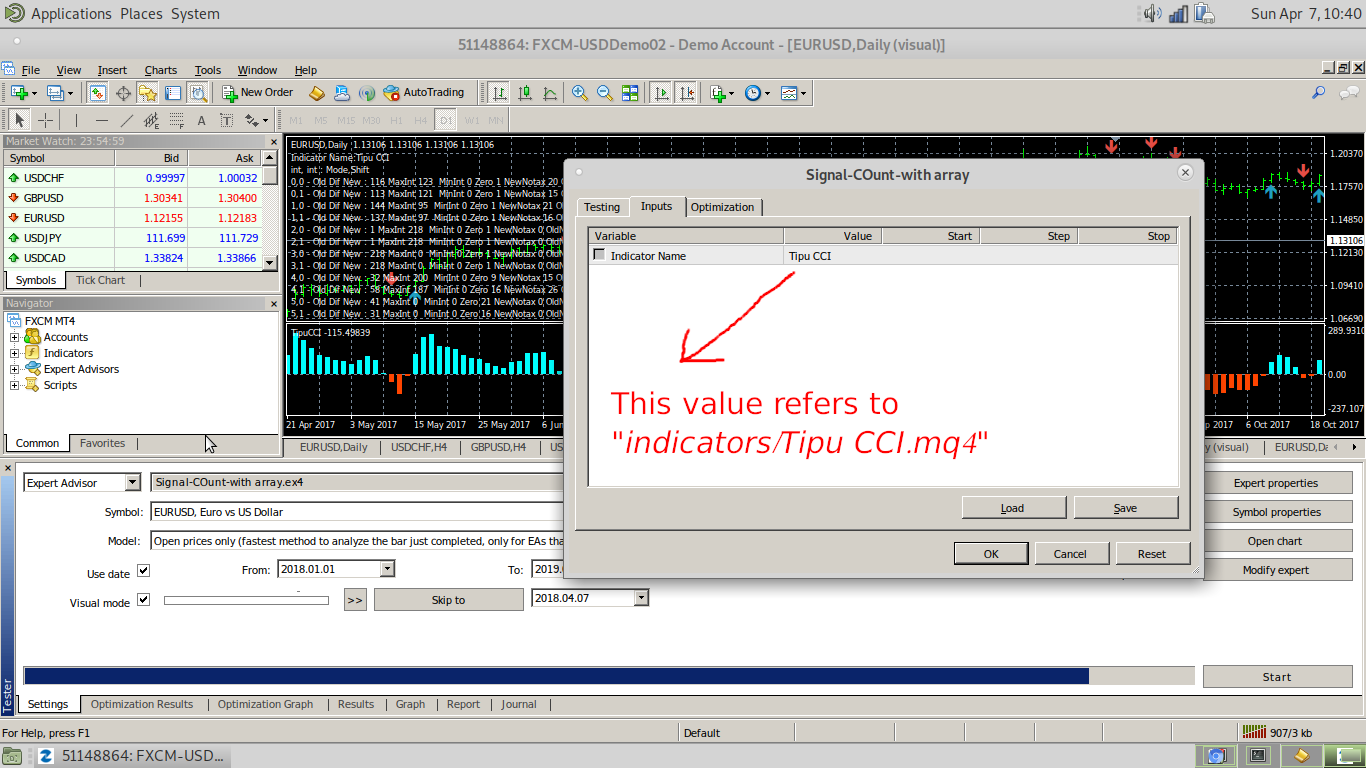Open the Insert menu
Viewport: 1366px width, 768px height.
[x=112, y=70]
